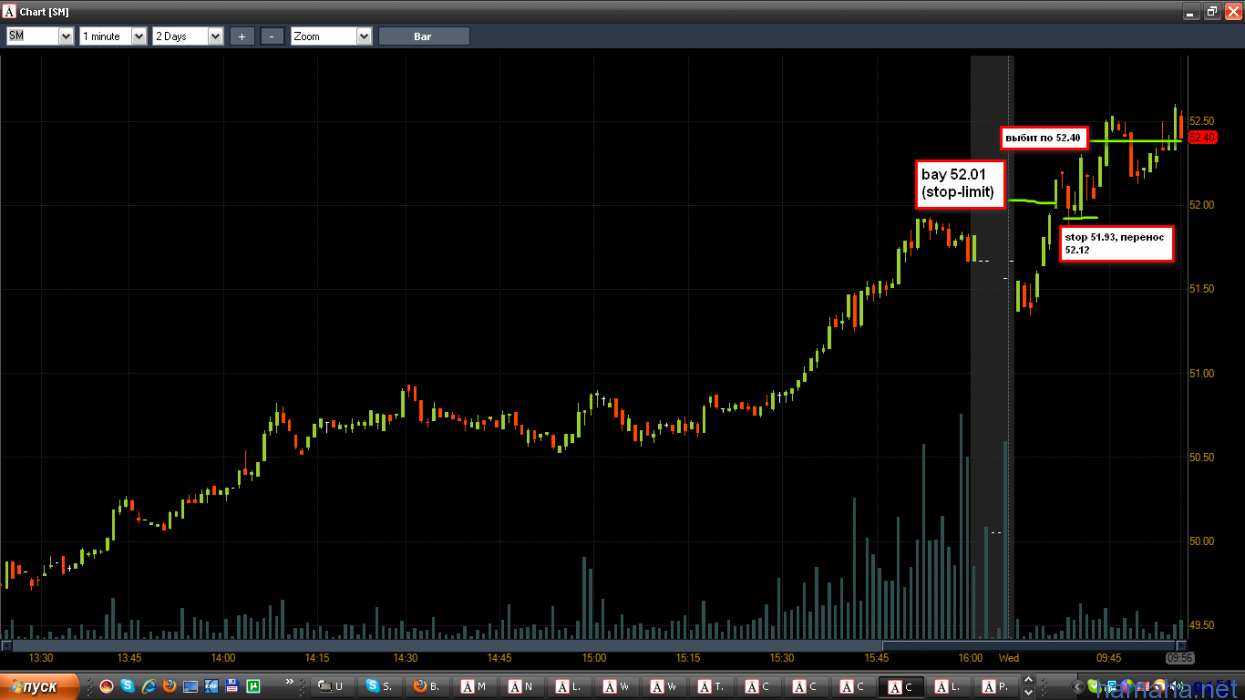Screen dimensions: 1245x700
Task: Click the Bar chart type button
Action: point(423,36)
